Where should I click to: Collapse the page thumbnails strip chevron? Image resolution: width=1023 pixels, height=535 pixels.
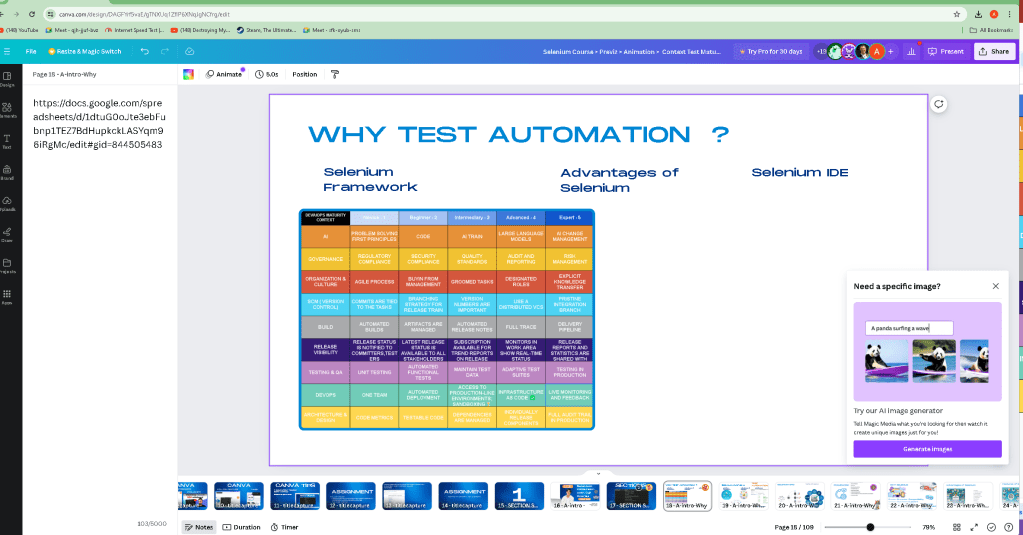point(598,474)
